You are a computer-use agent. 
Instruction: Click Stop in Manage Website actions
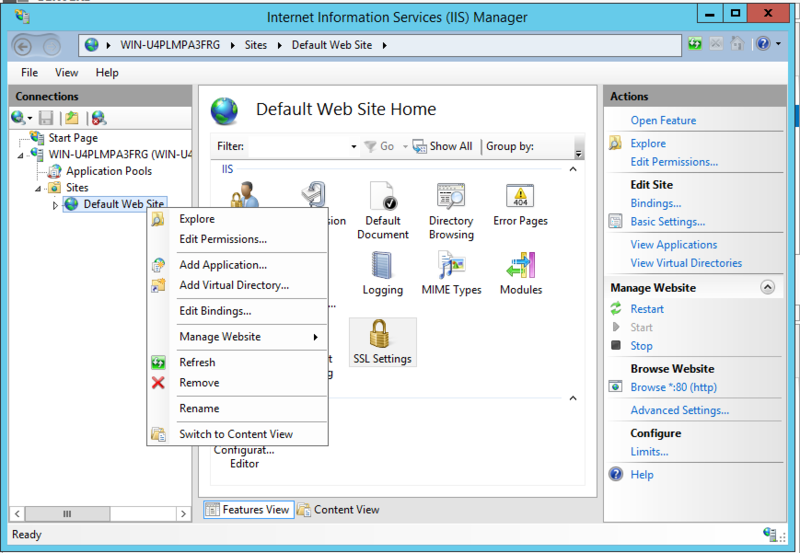point(641,346)
